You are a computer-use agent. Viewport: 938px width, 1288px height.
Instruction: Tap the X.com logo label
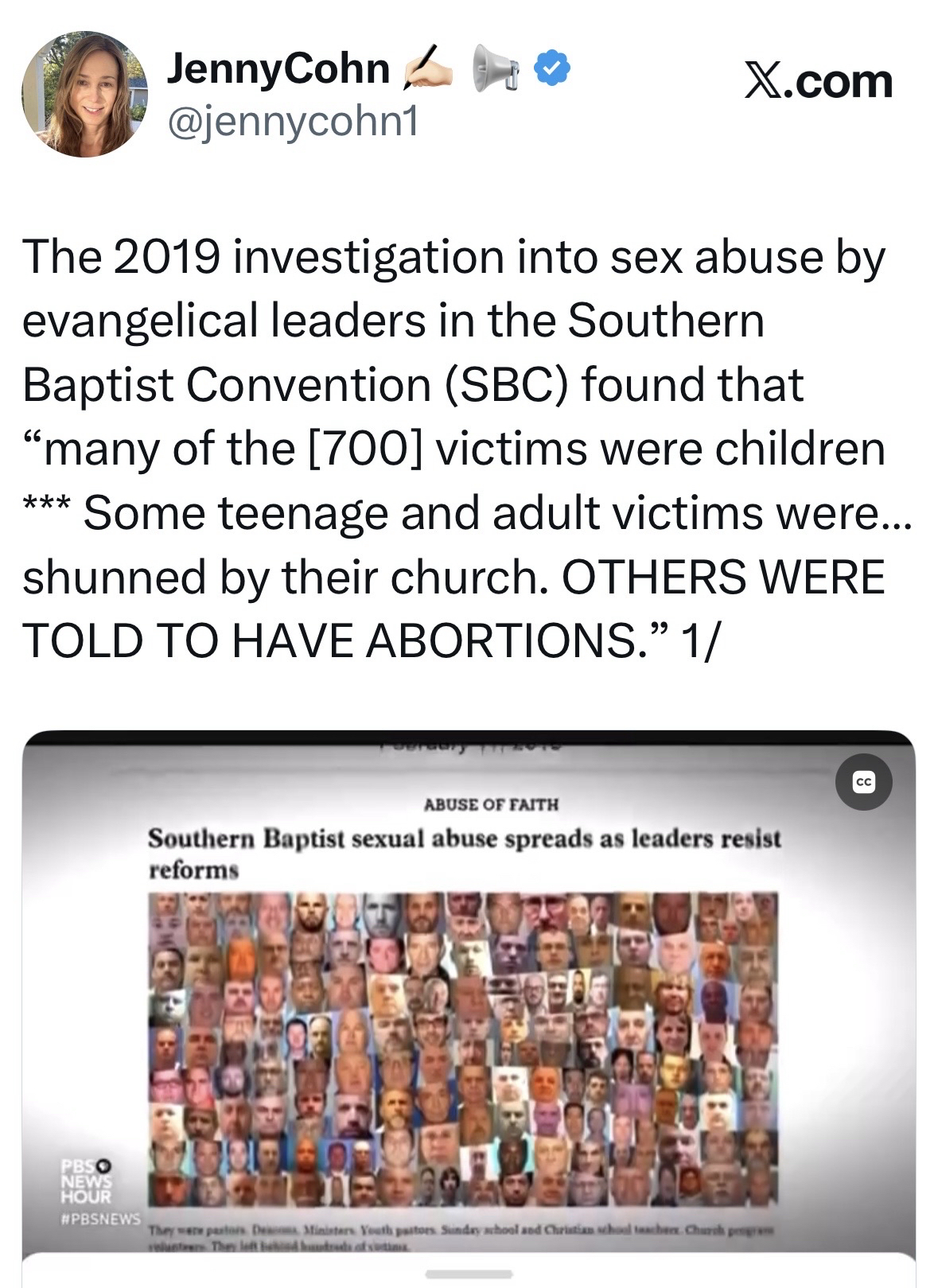pos(818,80)
